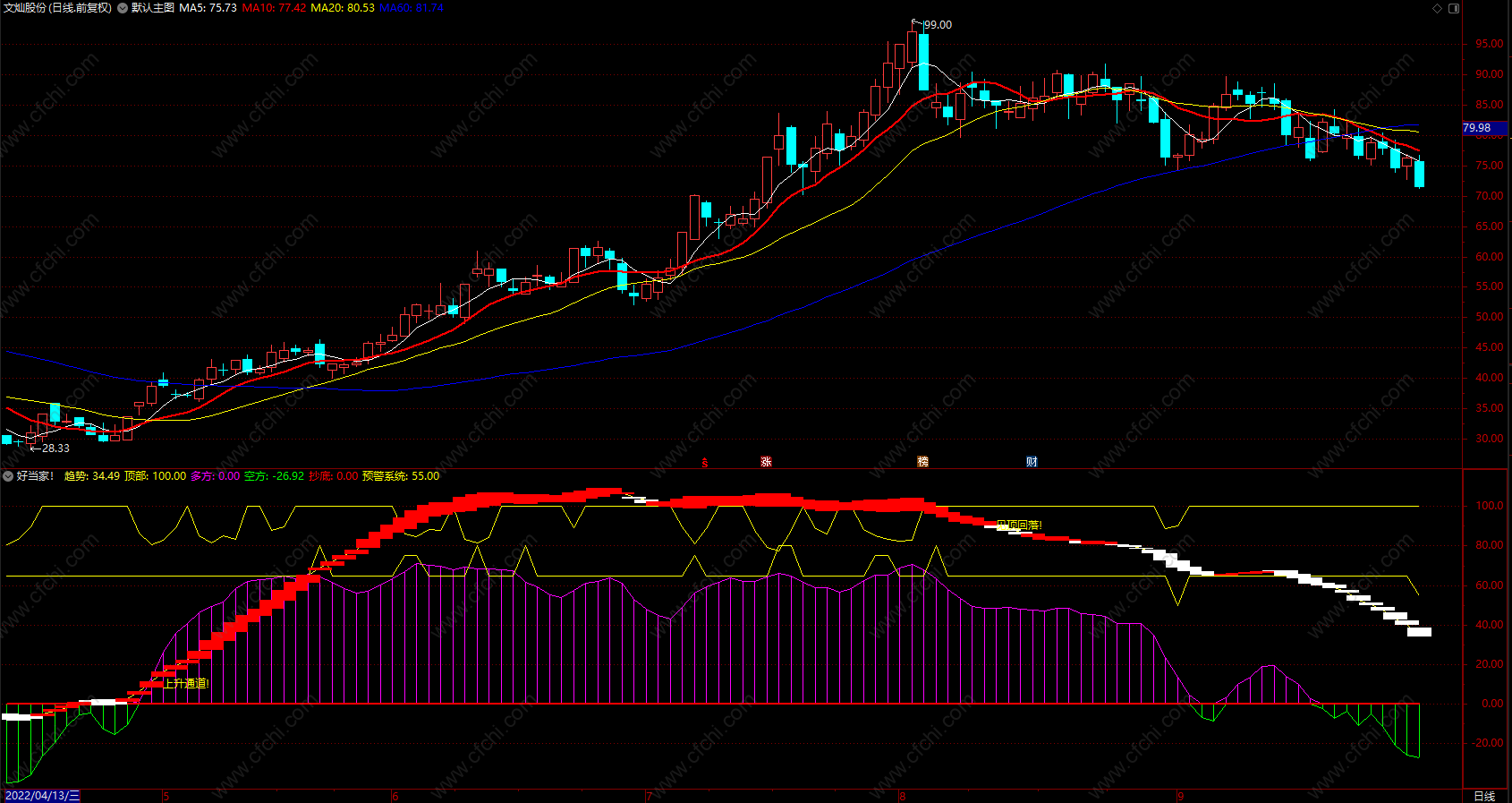Click the -20.00 indicator axis label
Image resolution: width=1512 pixels, height=803 pixels.
pyautogui.click(x=1487, y=743)
